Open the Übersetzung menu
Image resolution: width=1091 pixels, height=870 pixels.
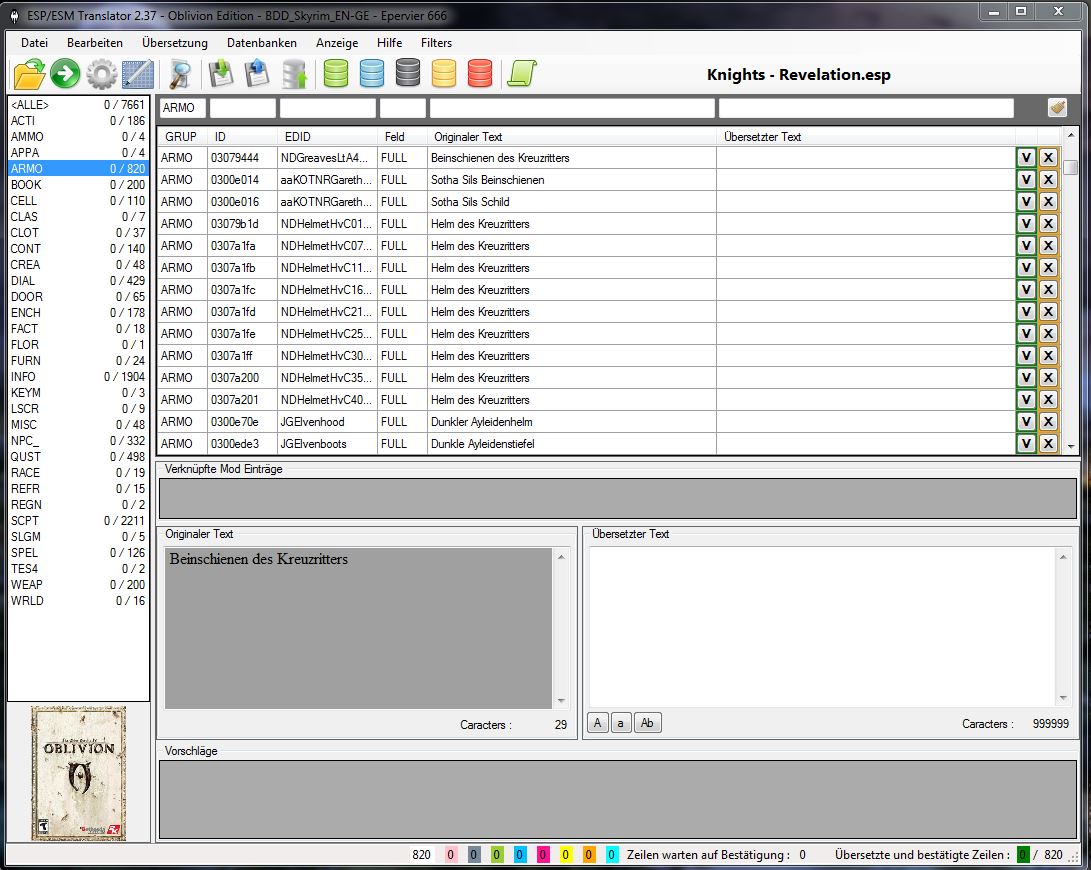pyautogui.click(x=175, y=43)
